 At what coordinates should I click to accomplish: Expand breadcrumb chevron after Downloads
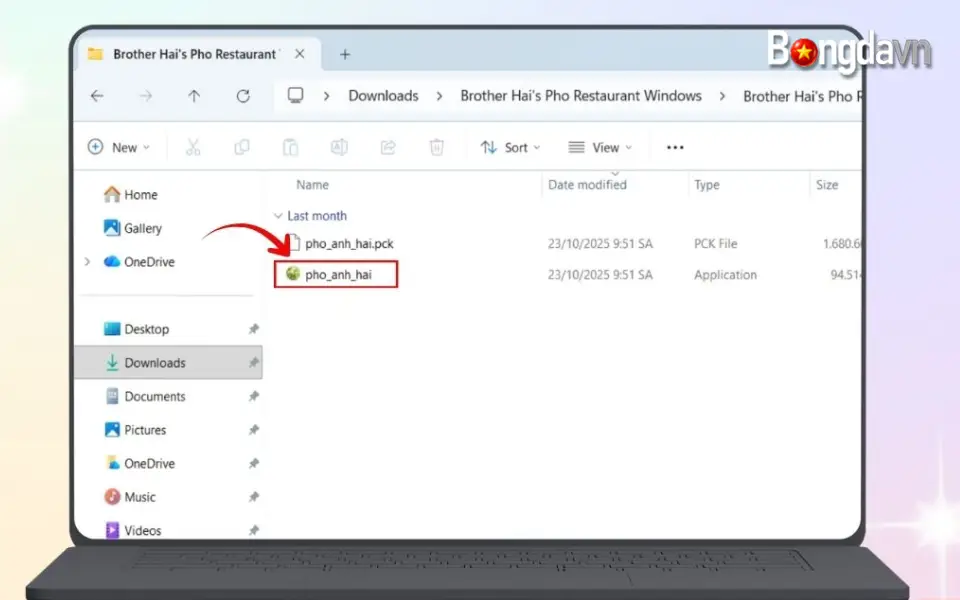439,96
